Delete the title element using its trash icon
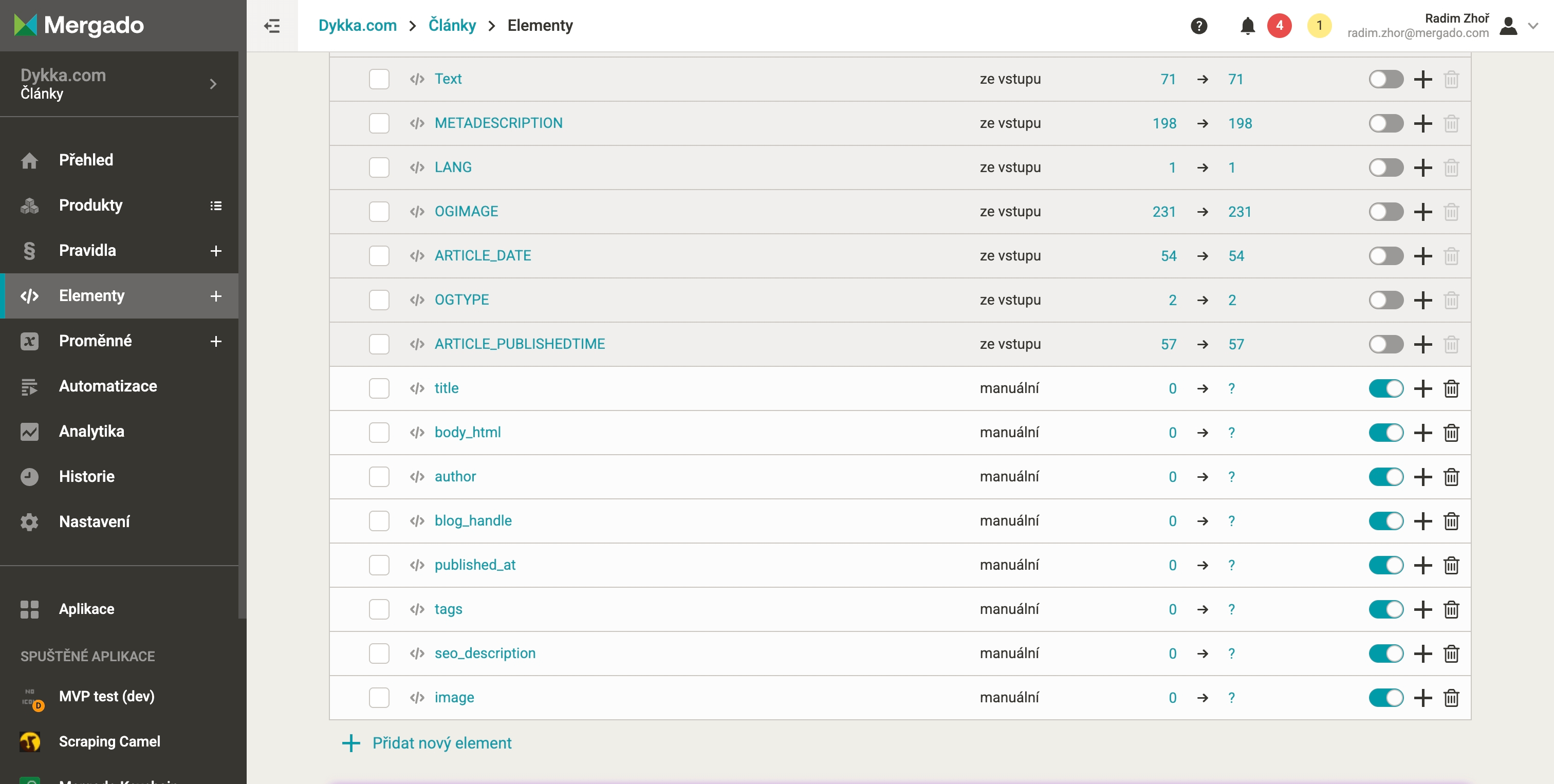This screenshot has width=1554, height=784. pos(1451,388)
